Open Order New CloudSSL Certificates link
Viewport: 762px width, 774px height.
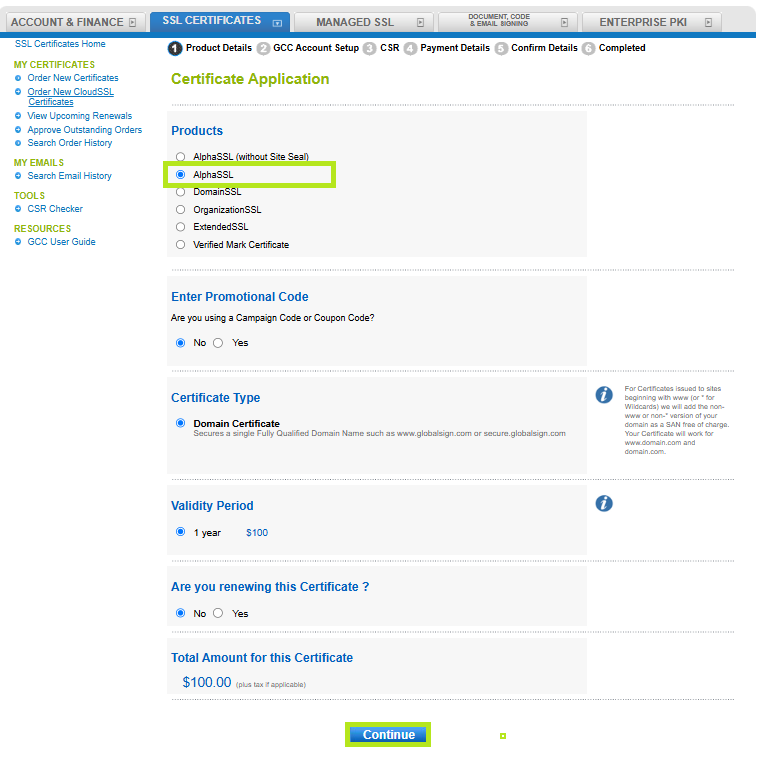[x=71, y=97]
